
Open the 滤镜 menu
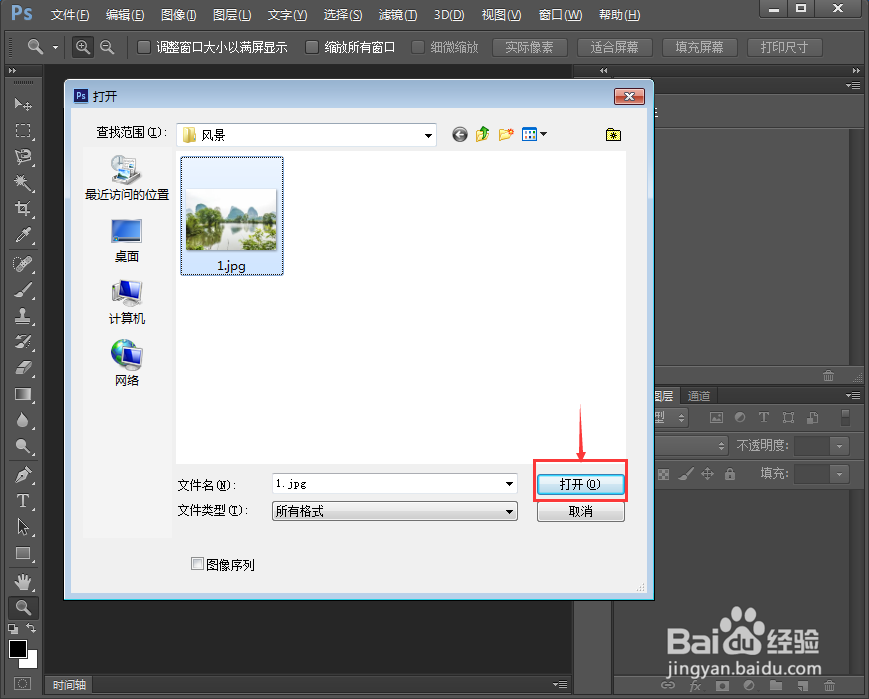(x=396, y=14)
